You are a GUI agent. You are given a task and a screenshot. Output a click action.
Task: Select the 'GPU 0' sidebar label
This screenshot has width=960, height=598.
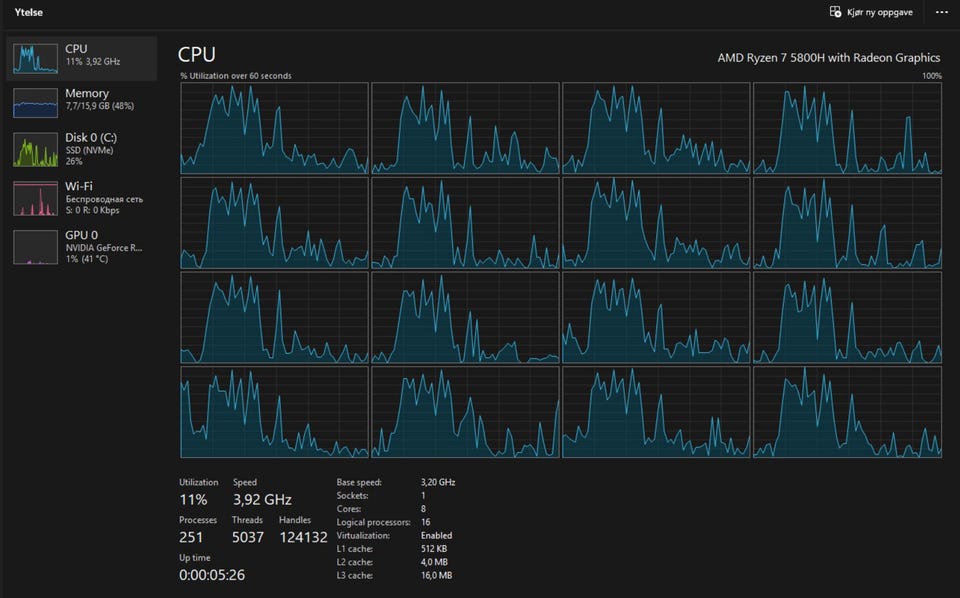[x=81, y=235]
